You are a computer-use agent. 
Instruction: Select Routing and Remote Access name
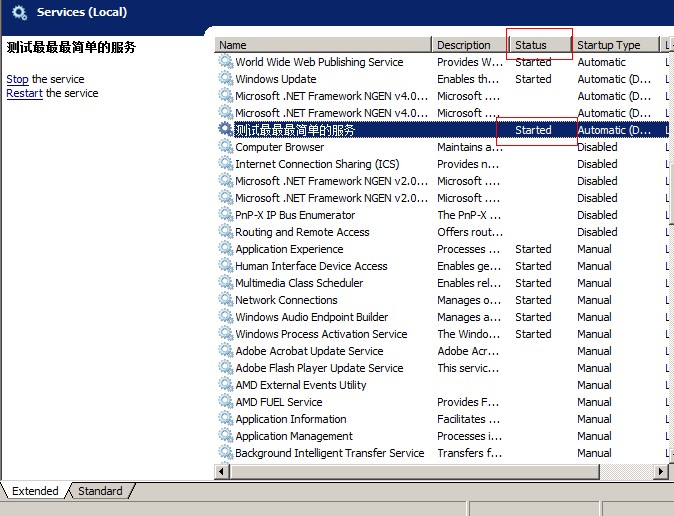302,232
